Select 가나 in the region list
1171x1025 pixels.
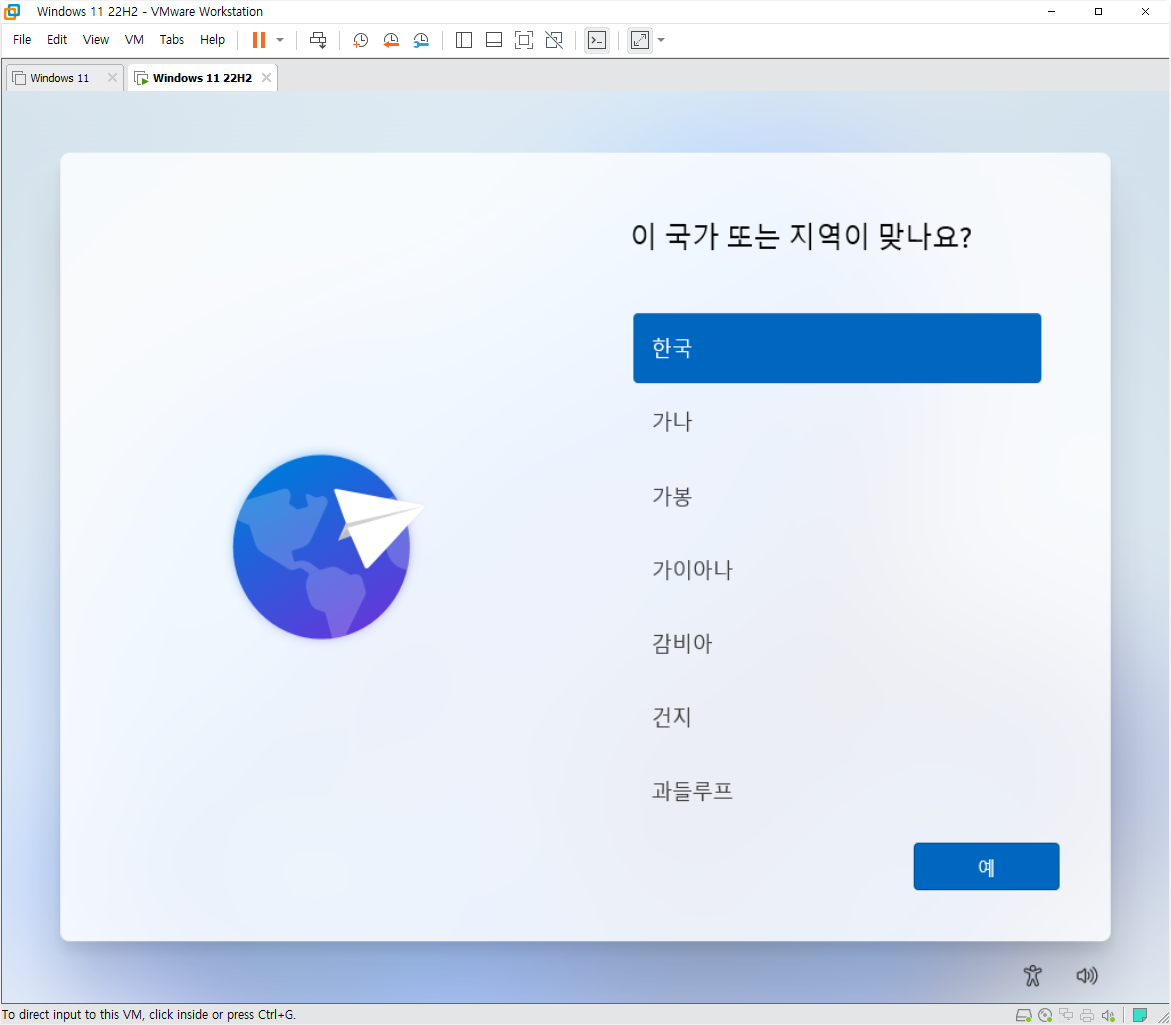tap(836, 422)
